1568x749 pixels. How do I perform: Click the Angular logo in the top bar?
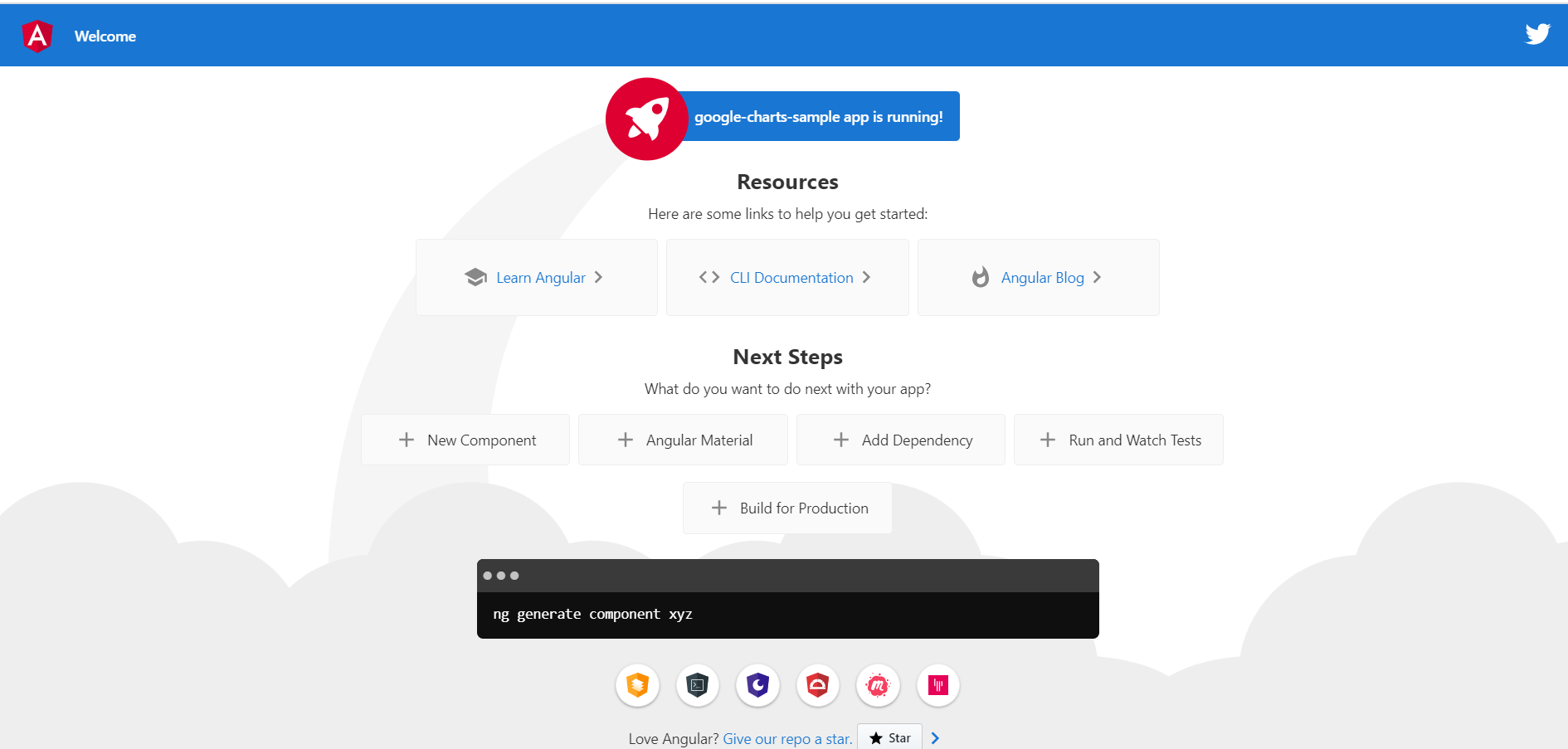click(37, 36)
